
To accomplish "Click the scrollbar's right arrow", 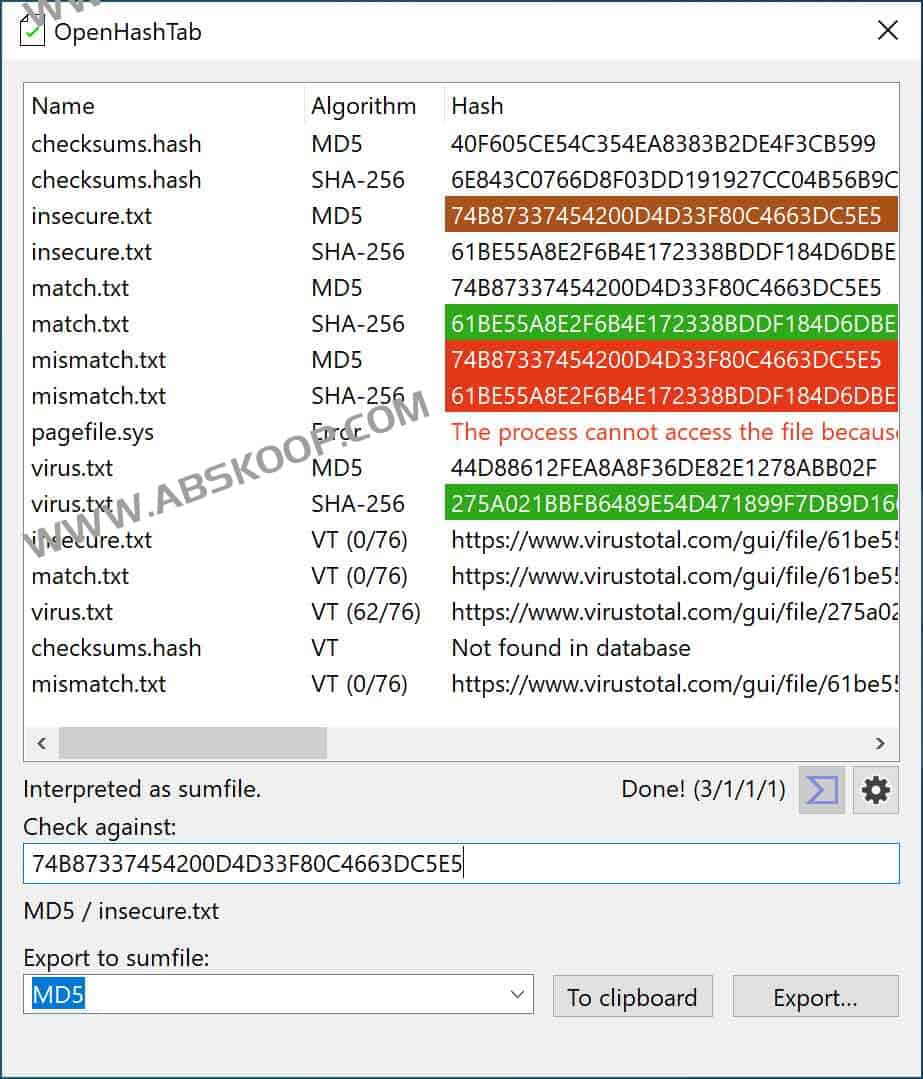I will [881, 743].
